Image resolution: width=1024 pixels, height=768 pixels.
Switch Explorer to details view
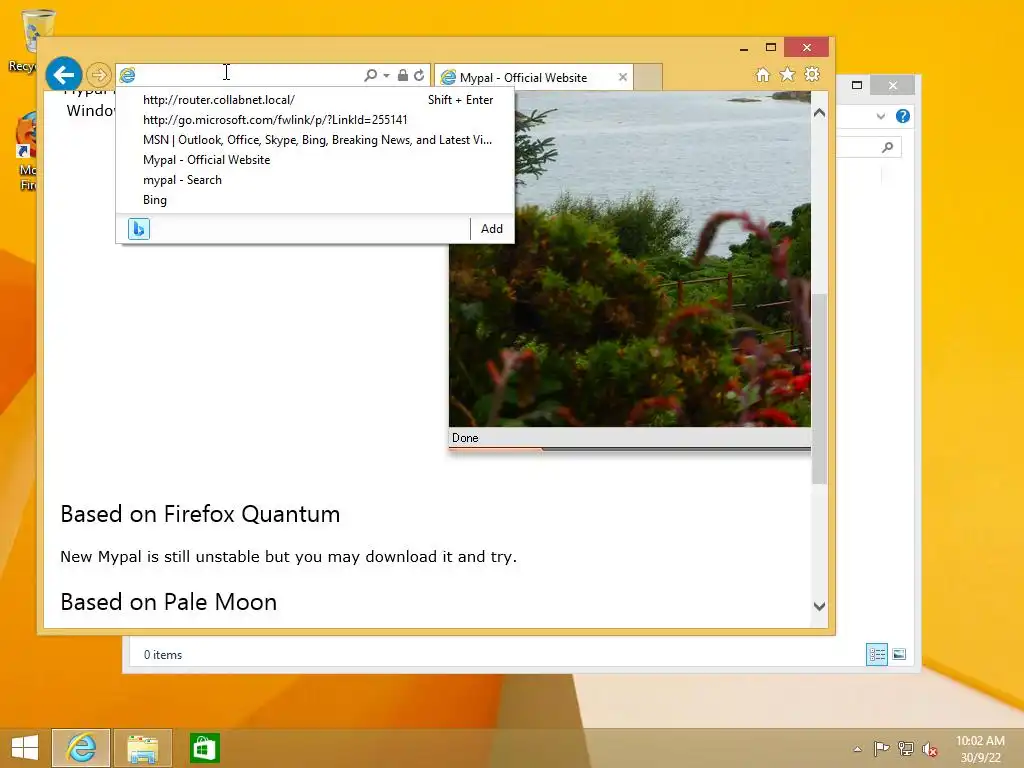coord(876,654)
